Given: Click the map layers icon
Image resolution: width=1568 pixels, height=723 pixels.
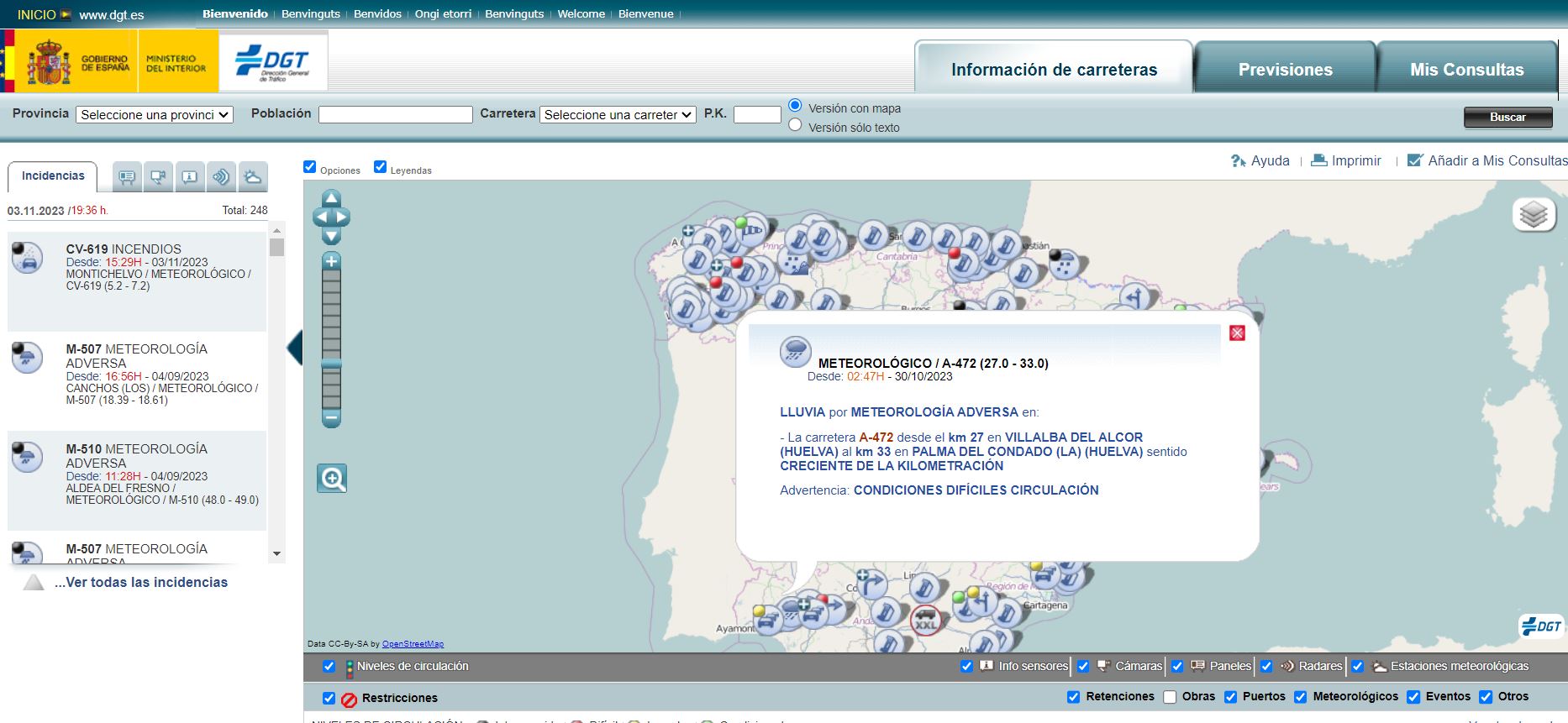Looking at the screenshot, I should tap(1534, 215).
